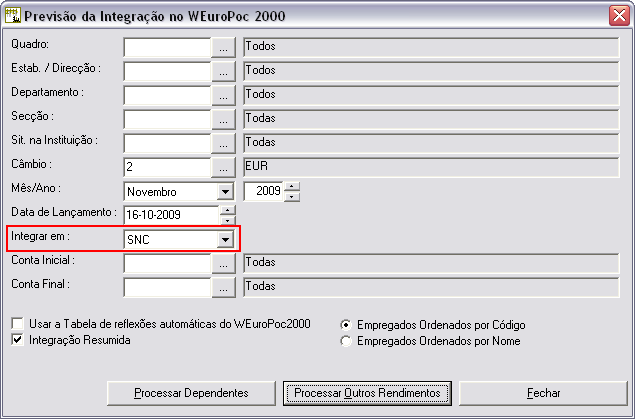Image resolution: width=635 pixels, height=419 pixels.
Task: Focus the Quadro code input field
Action: [x=167, y=48]
